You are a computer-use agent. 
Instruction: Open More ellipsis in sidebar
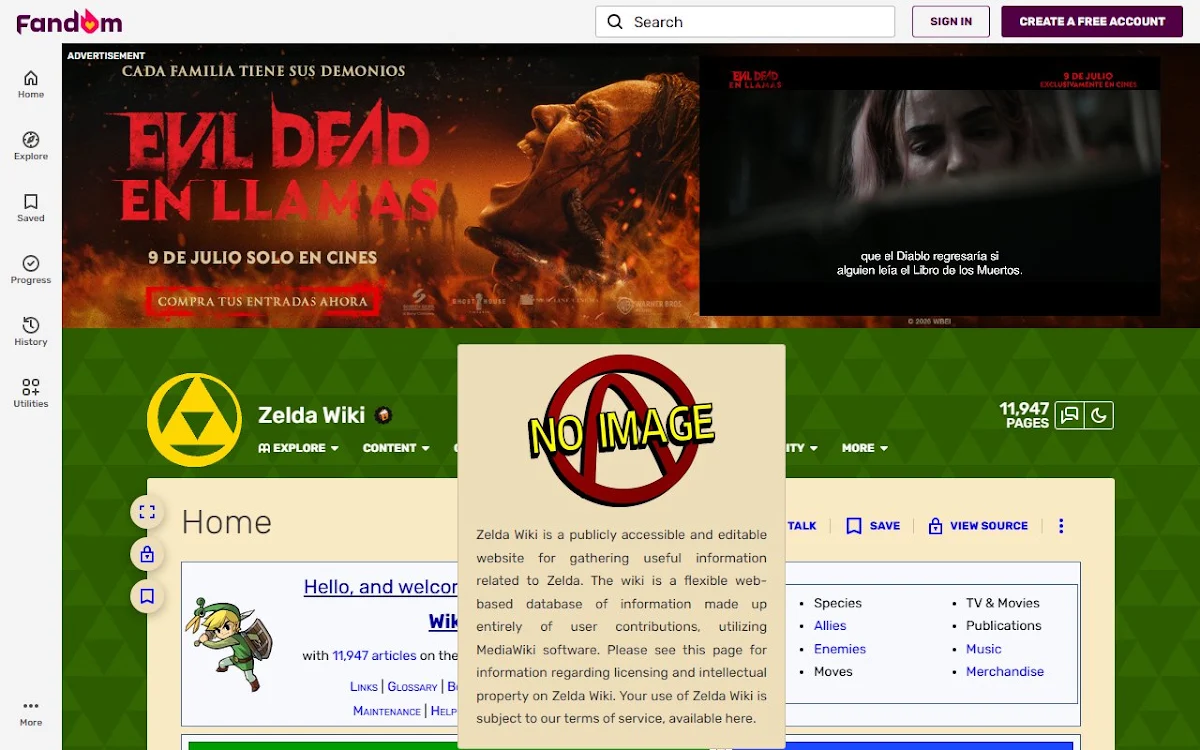click(x=31, y=712)
